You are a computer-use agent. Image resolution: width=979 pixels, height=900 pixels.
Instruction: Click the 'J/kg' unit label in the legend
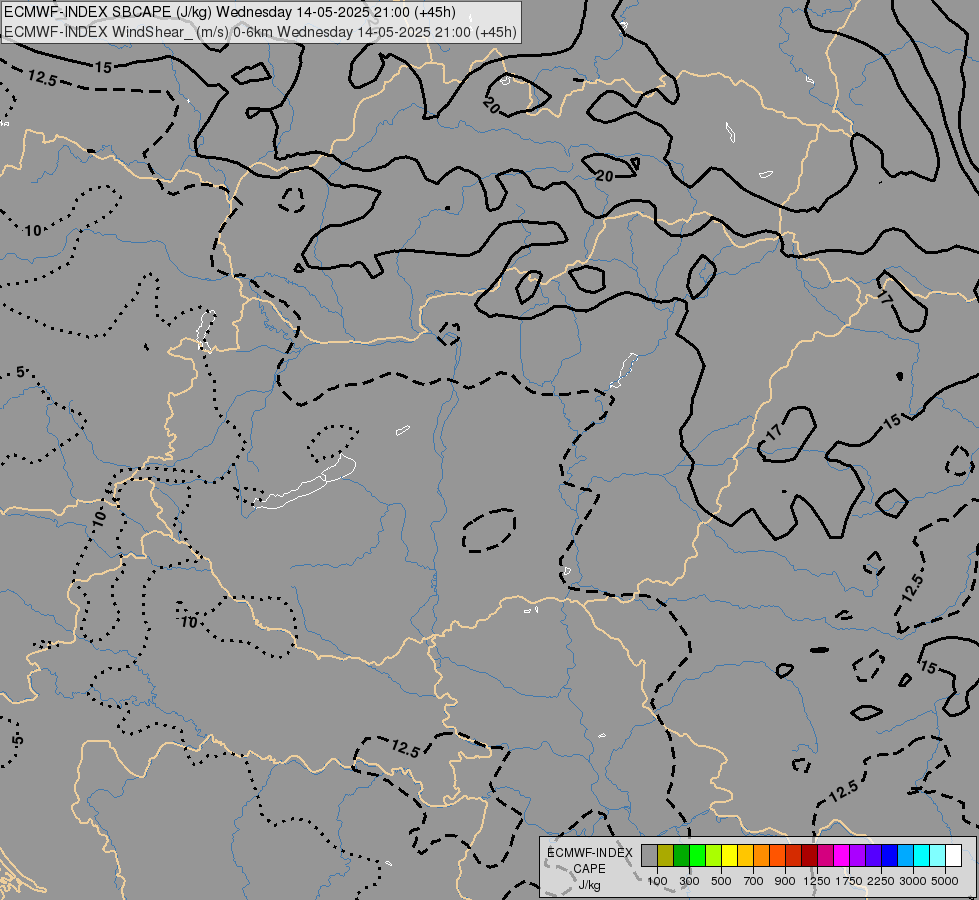pyautogui.click(x=589, y=885)
